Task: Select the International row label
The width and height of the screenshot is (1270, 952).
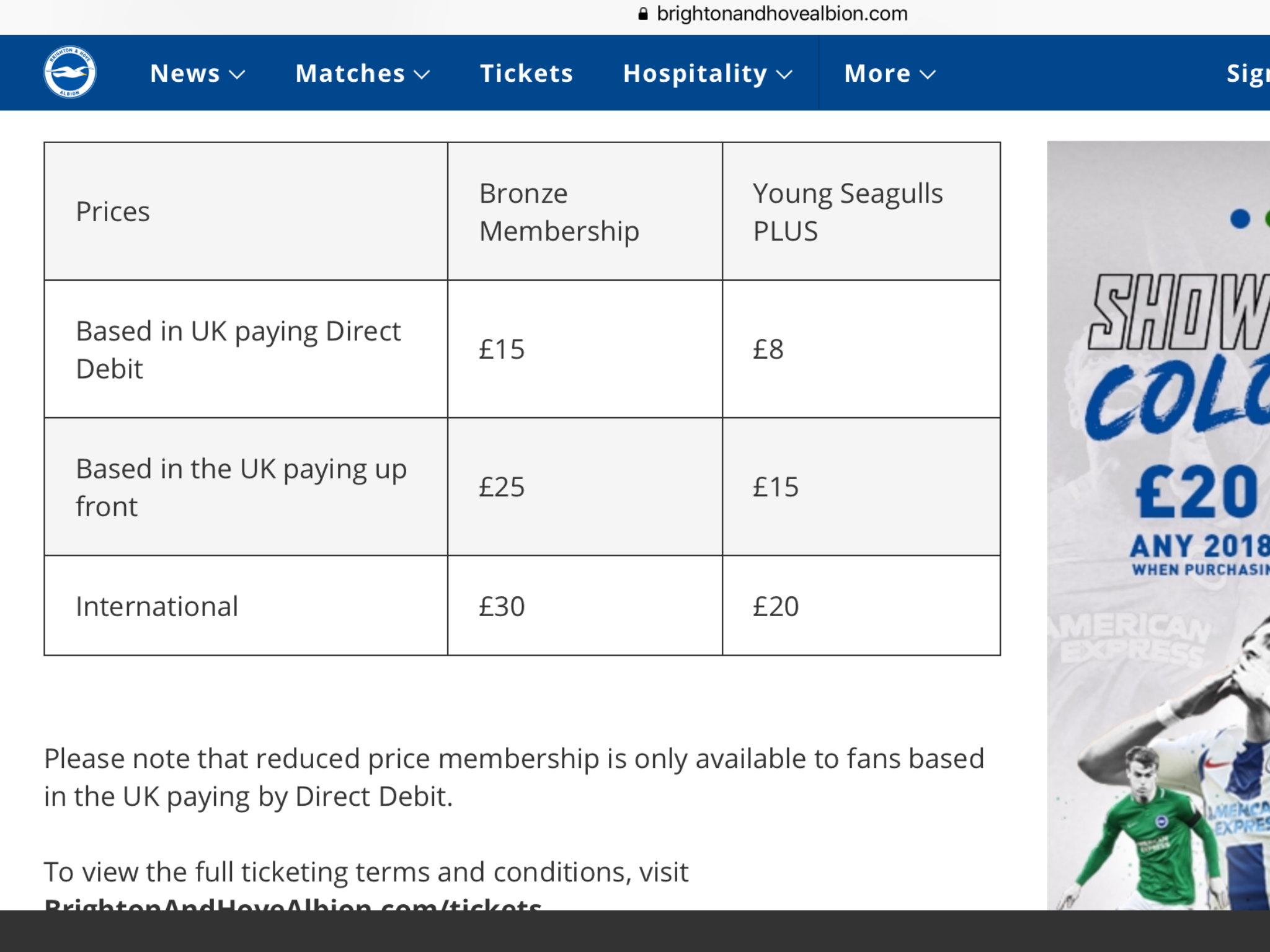Action: click(x=157, y=606)
